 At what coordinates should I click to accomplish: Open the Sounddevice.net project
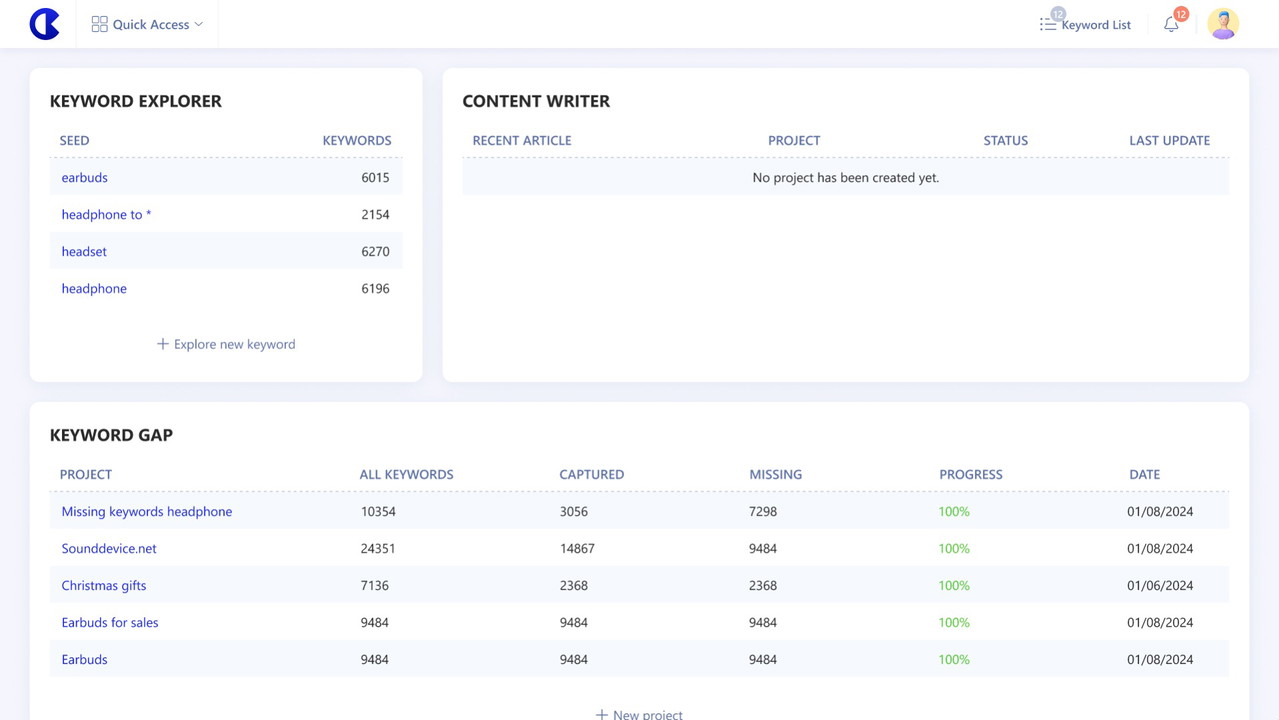(109, 548)
